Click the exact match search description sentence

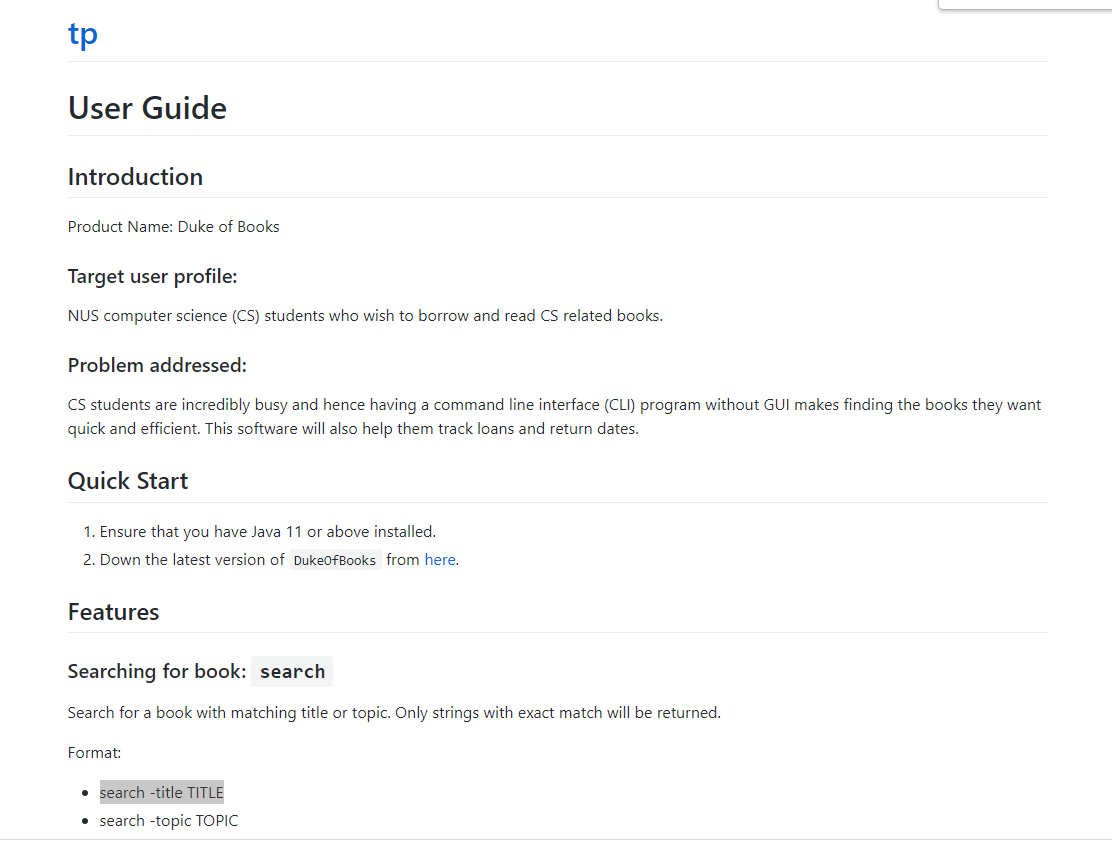394,713
